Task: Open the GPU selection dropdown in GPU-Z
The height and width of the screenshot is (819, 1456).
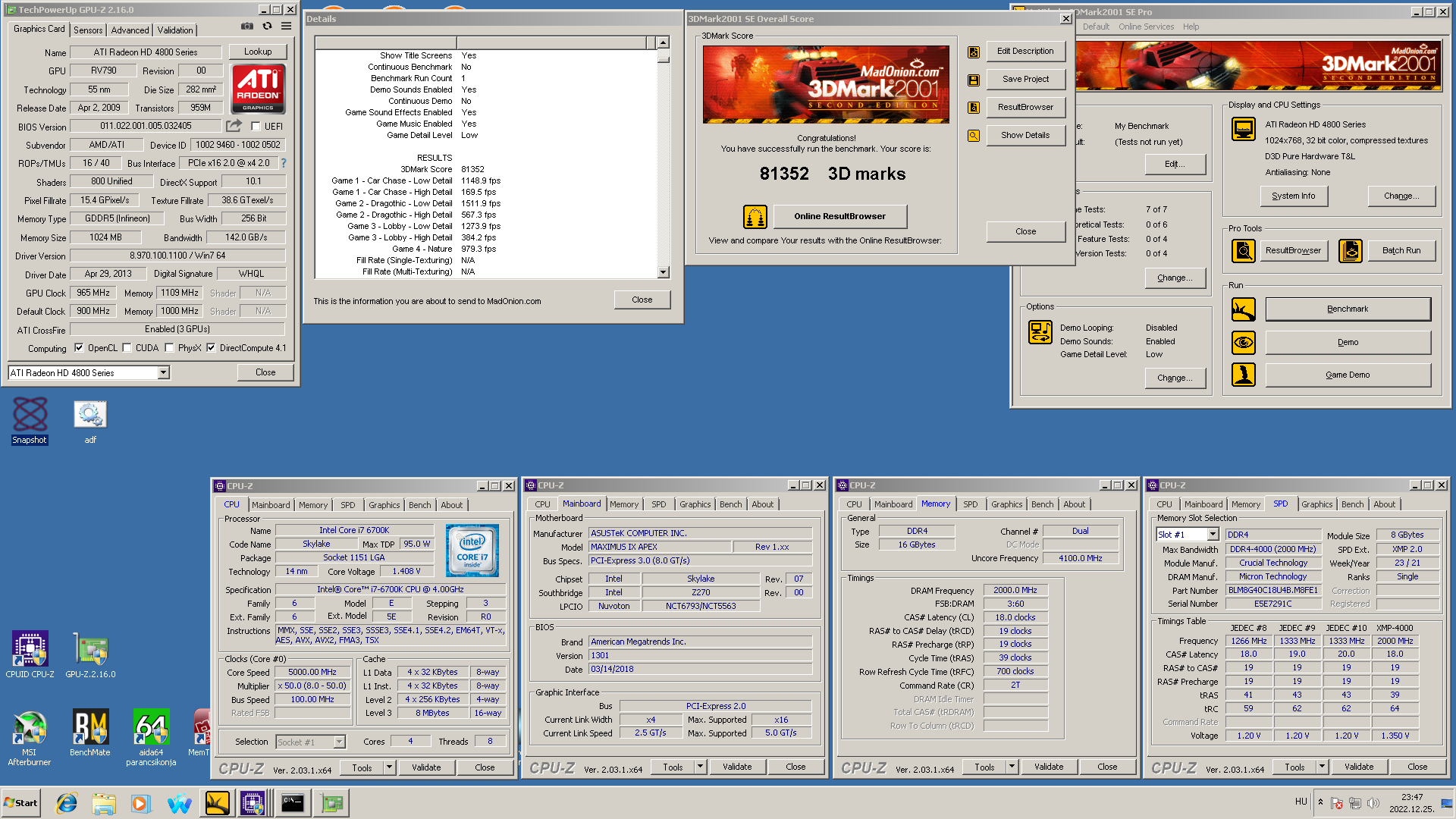Action: (x=163, y=372)
